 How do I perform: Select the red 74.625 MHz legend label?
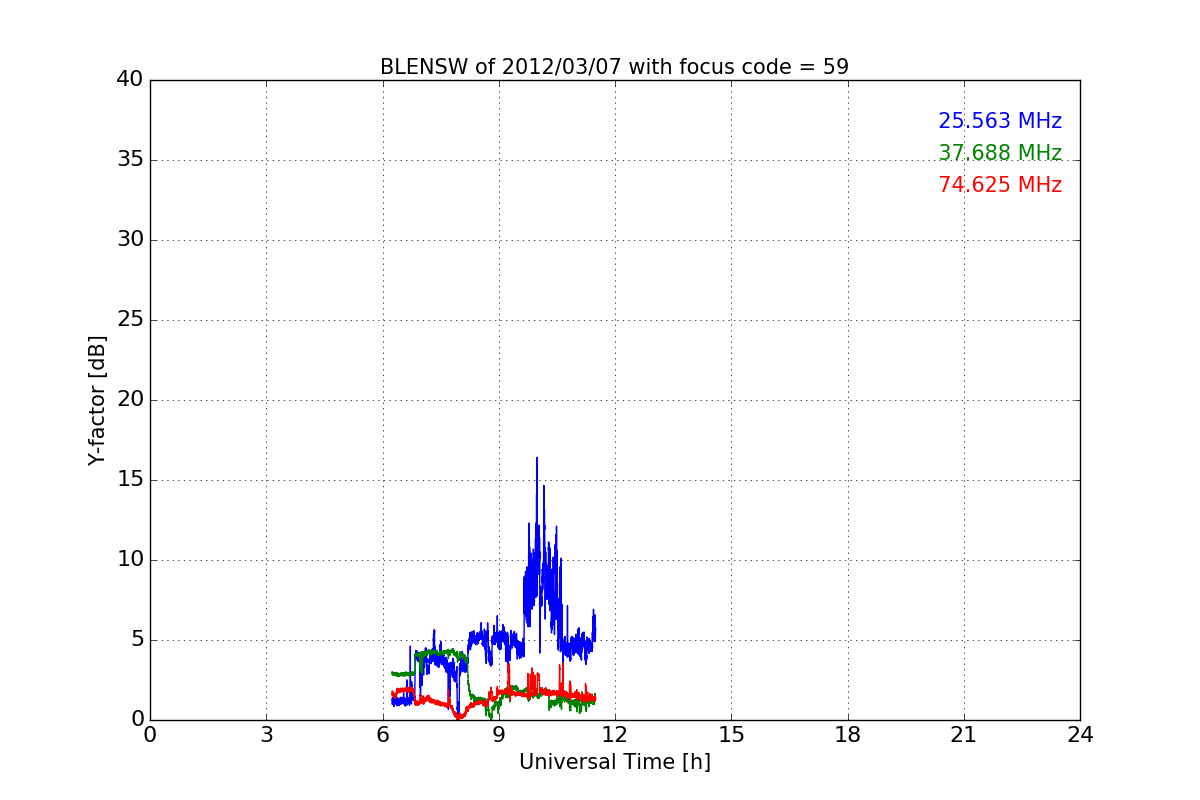point(1000,185)
